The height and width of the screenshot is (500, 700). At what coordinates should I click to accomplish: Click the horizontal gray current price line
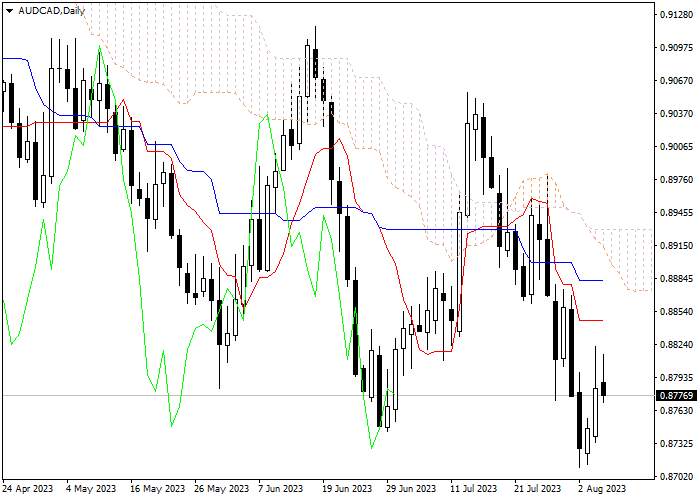coord(328,396)
